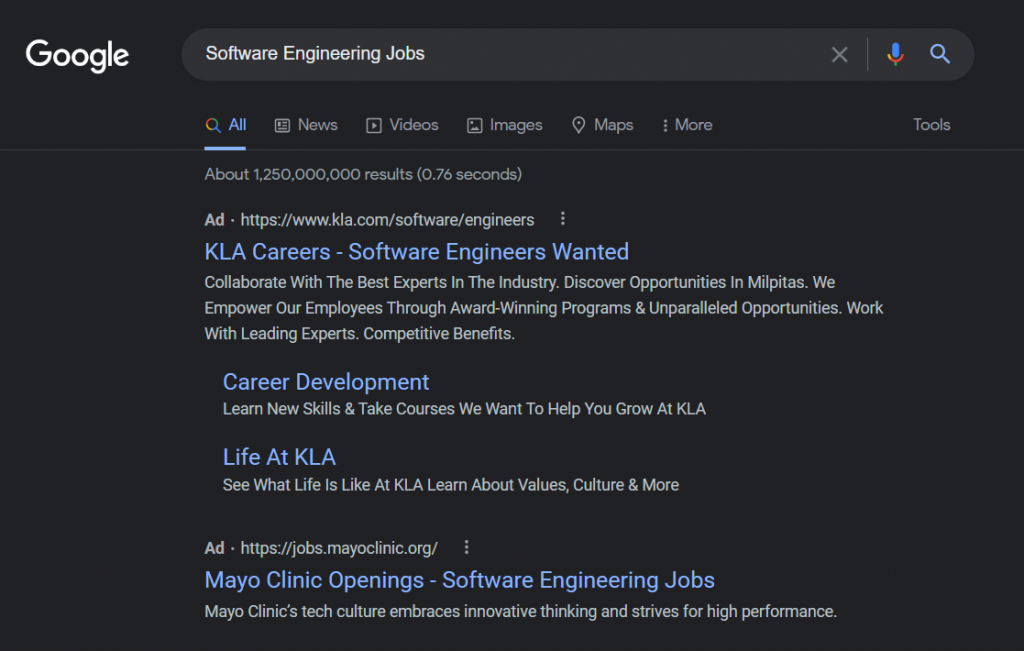Open the Career Development sitelink

tap(326, 382)
